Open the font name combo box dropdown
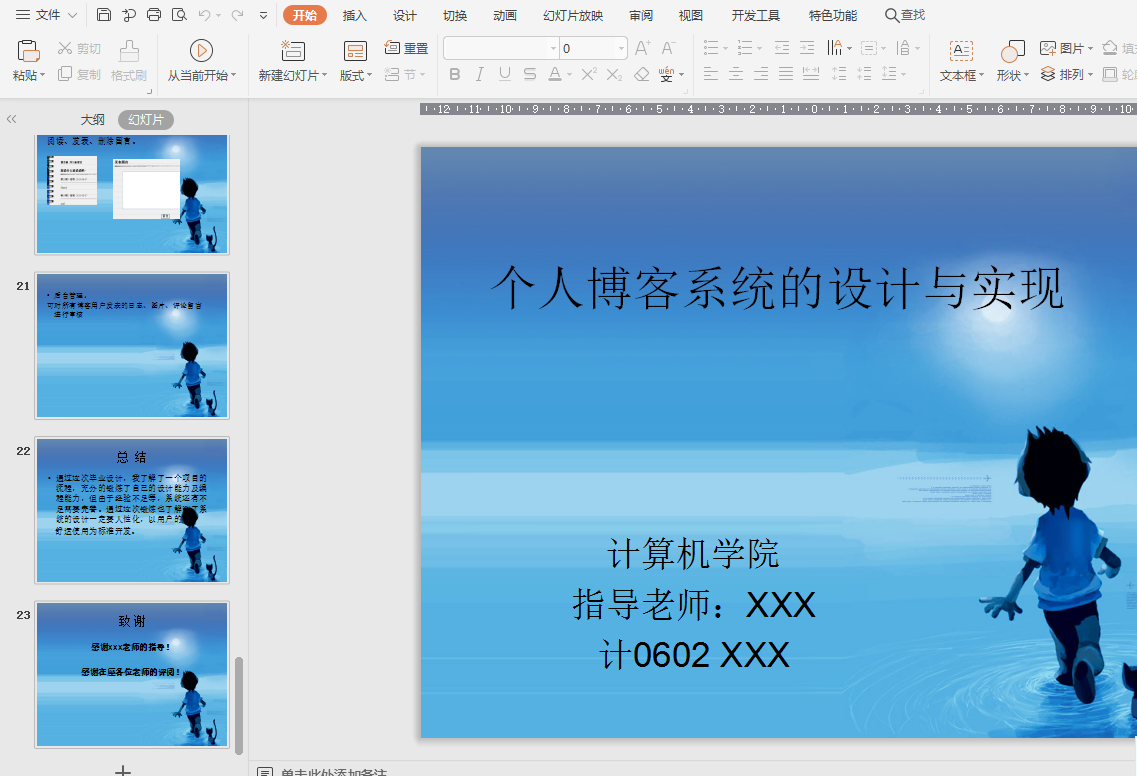 coord(553,48)
